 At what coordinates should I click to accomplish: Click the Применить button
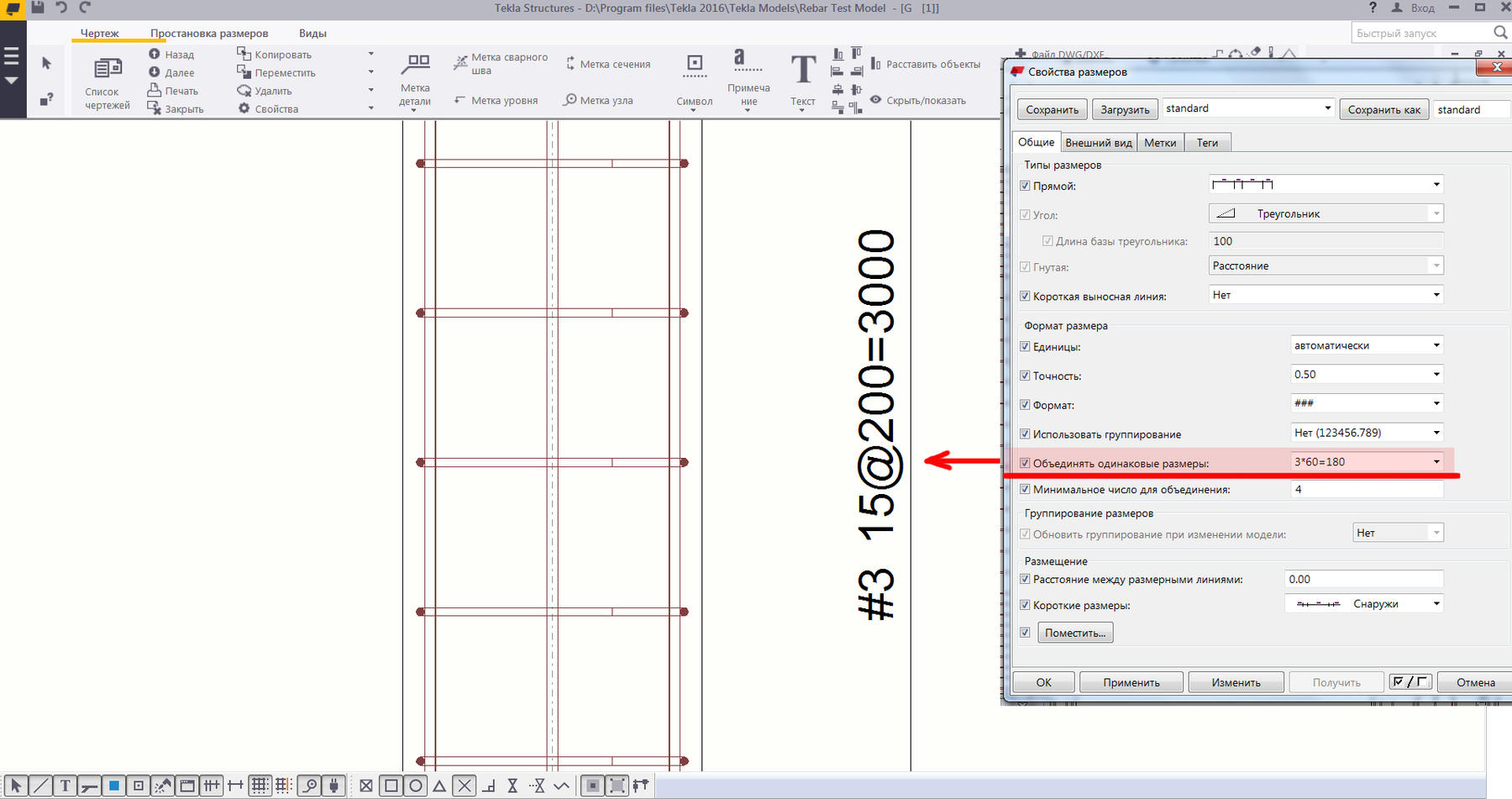coord(1131,682)
